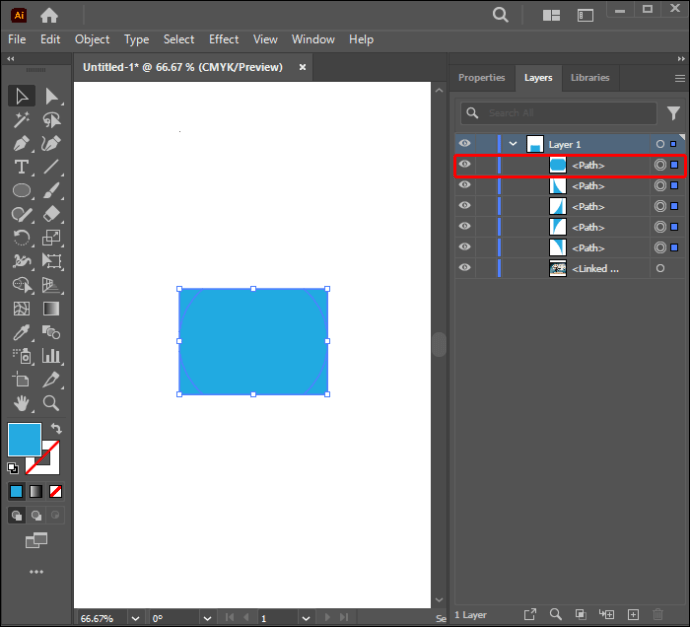Open the zoom level dropdown
Viewport: 690px width, 627px height.
coord(135,618)
